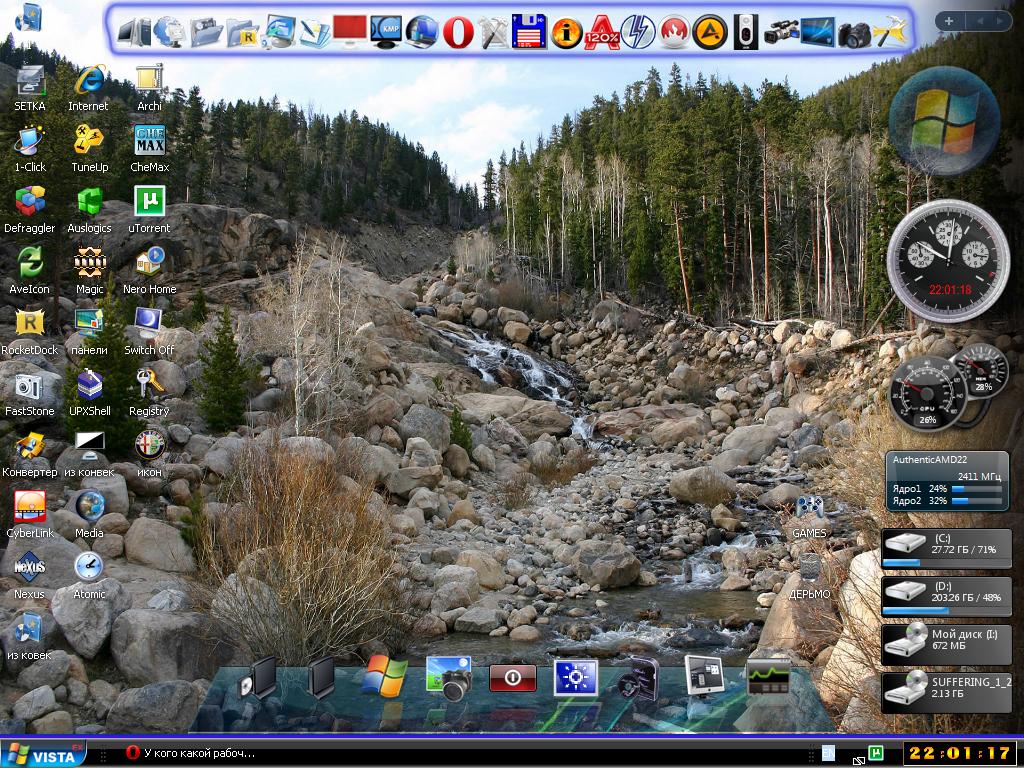This screenshot has width=1024, height=768.
Task: Open the uTorrent desktop shortcut
Action: click(x=149, y=202)
